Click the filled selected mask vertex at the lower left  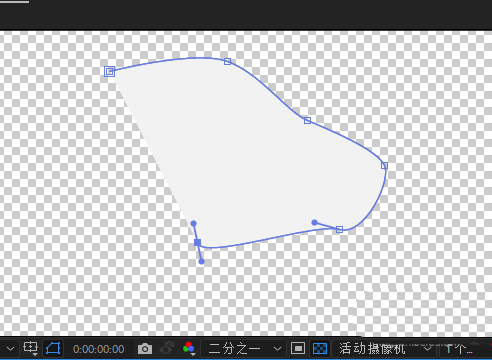click(x=197, y=242)
